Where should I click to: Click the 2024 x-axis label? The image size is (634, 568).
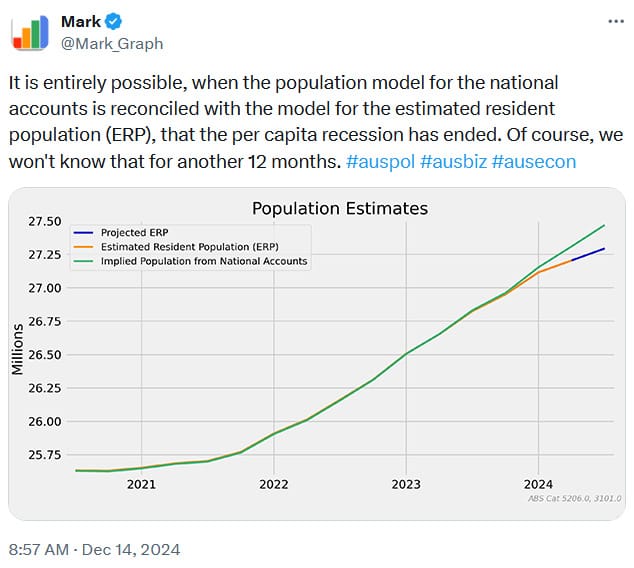[x=538, y=485]
